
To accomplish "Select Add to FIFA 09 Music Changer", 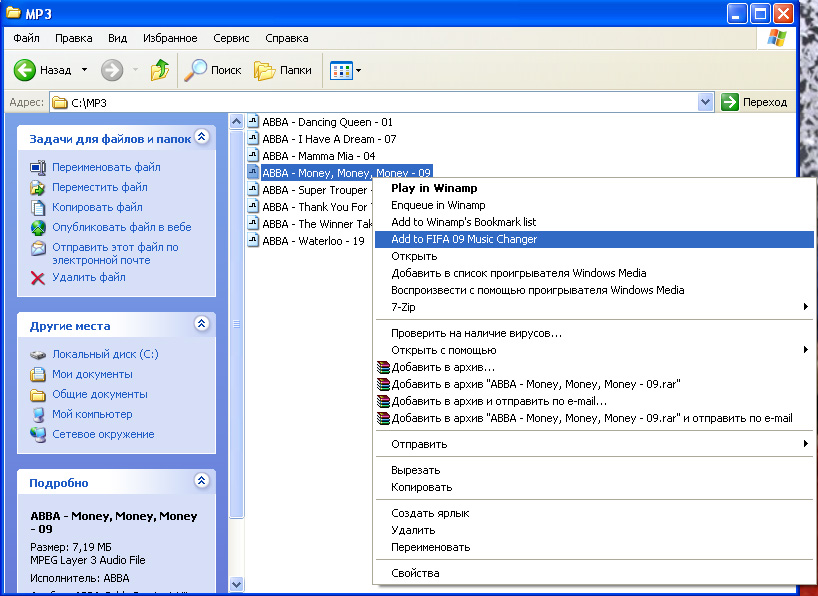I will click(x=594, y=239).
